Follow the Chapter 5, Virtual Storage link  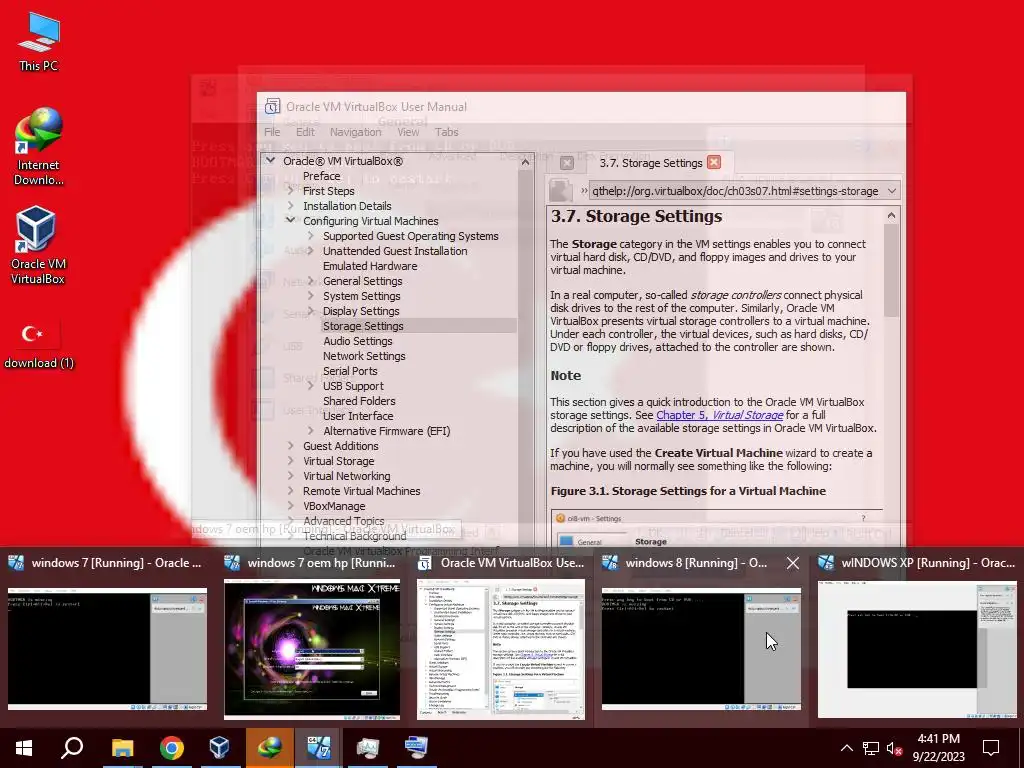[719, 415]
